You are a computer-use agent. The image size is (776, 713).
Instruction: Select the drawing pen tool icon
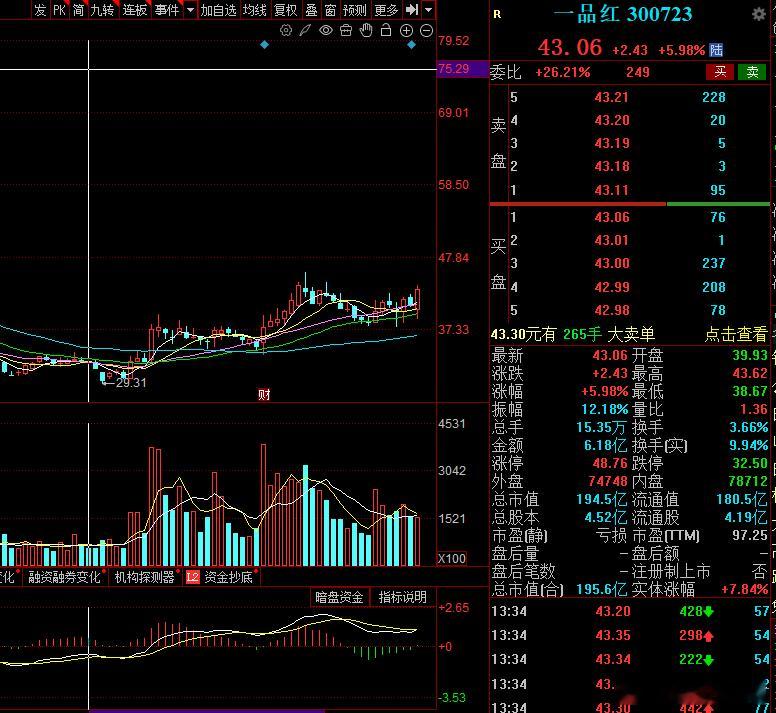pyautogui.click(x=305, y=31)
